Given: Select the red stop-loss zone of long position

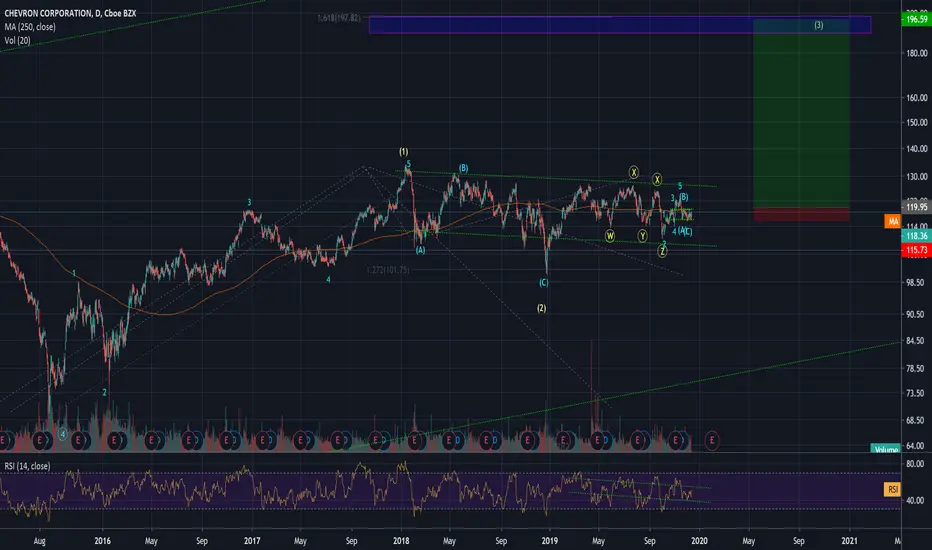Looking at the screenshot, I should pos(801,214).
